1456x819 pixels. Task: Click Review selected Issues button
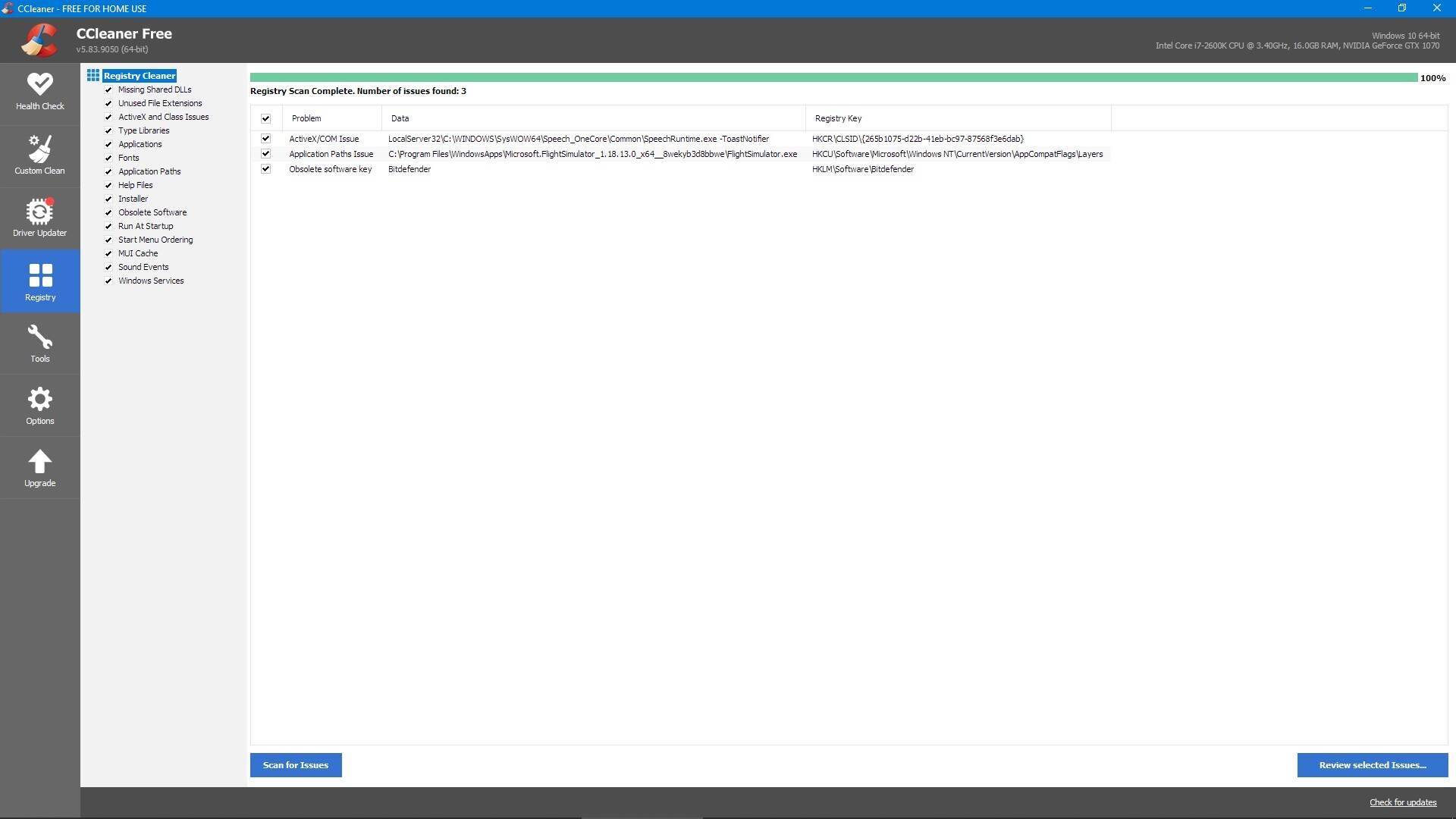[x=1373, y=765]
